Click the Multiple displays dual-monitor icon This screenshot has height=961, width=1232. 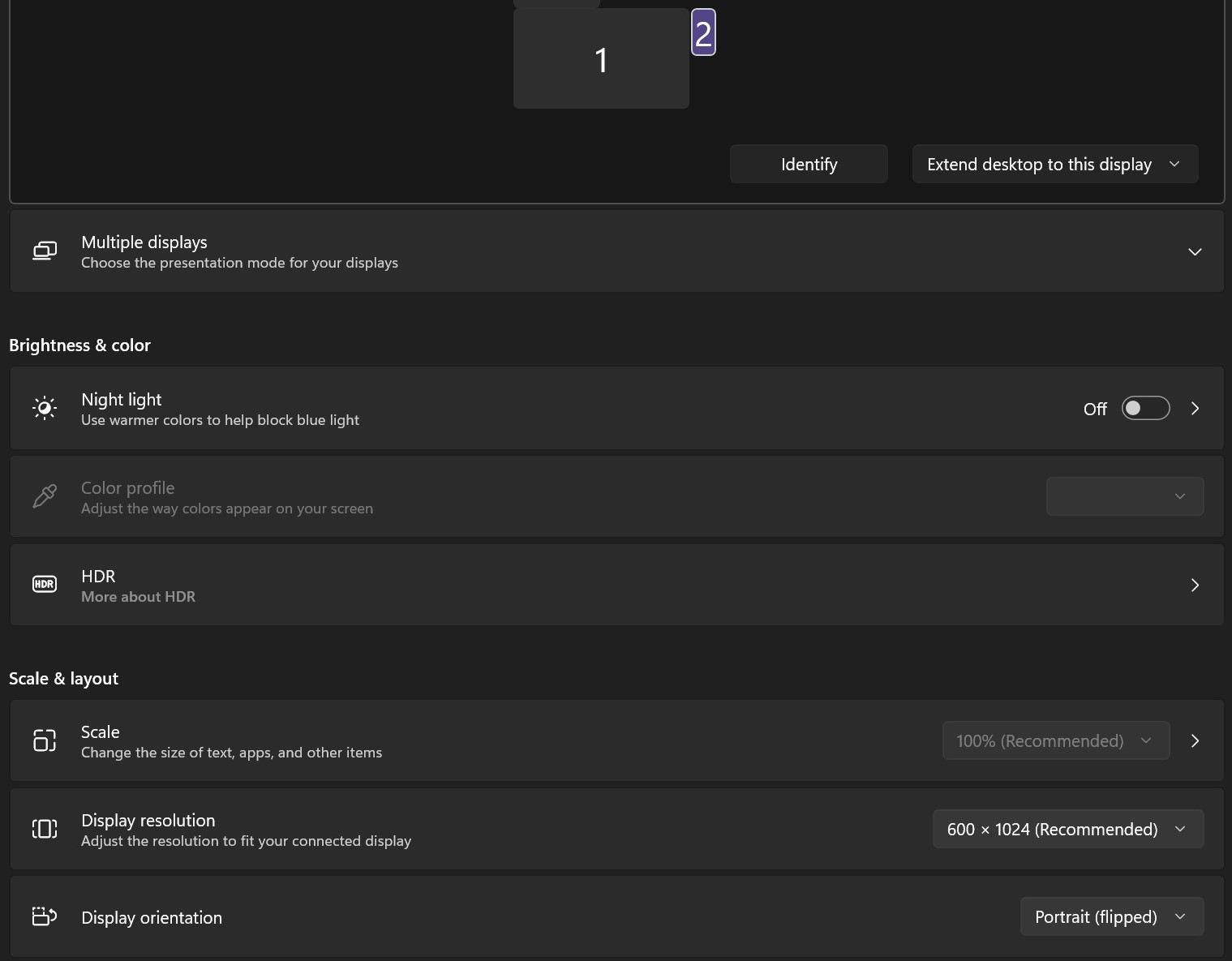(45, 251)
